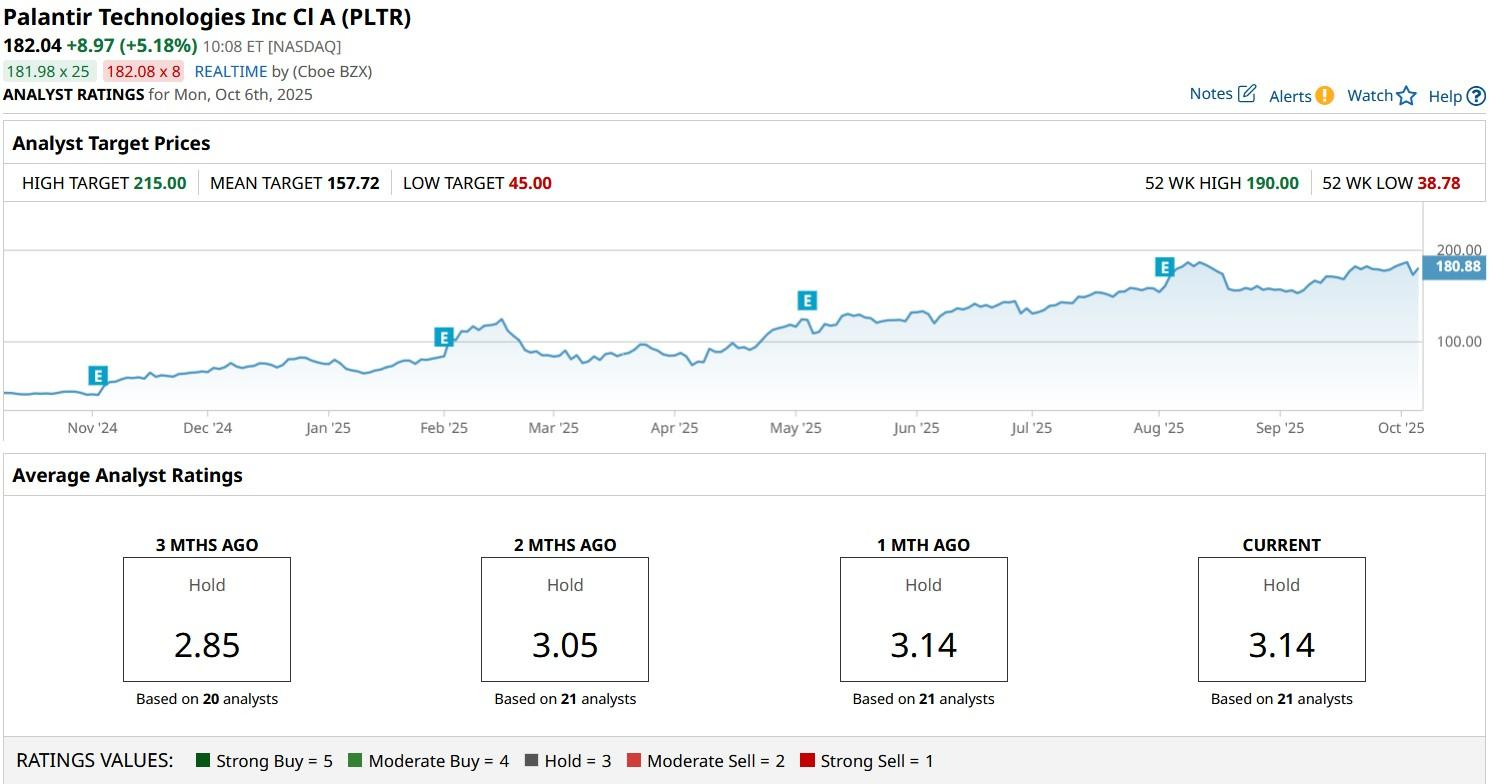Screen dimensions: 1489x784
Task: Select the CURRENT rating box showing 3.14
Action: point(1281,620)
